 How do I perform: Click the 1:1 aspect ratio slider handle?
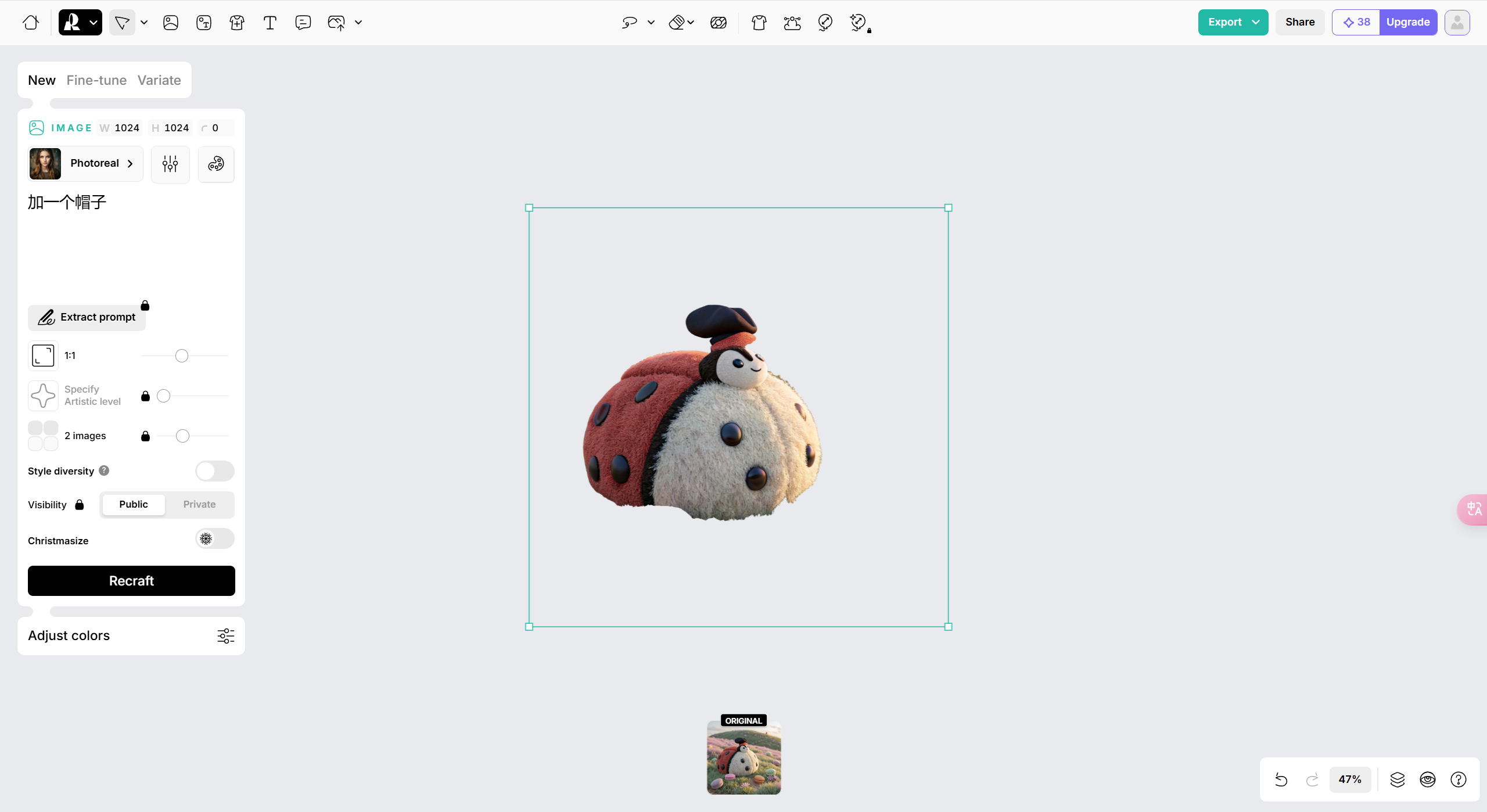(182, 355)
